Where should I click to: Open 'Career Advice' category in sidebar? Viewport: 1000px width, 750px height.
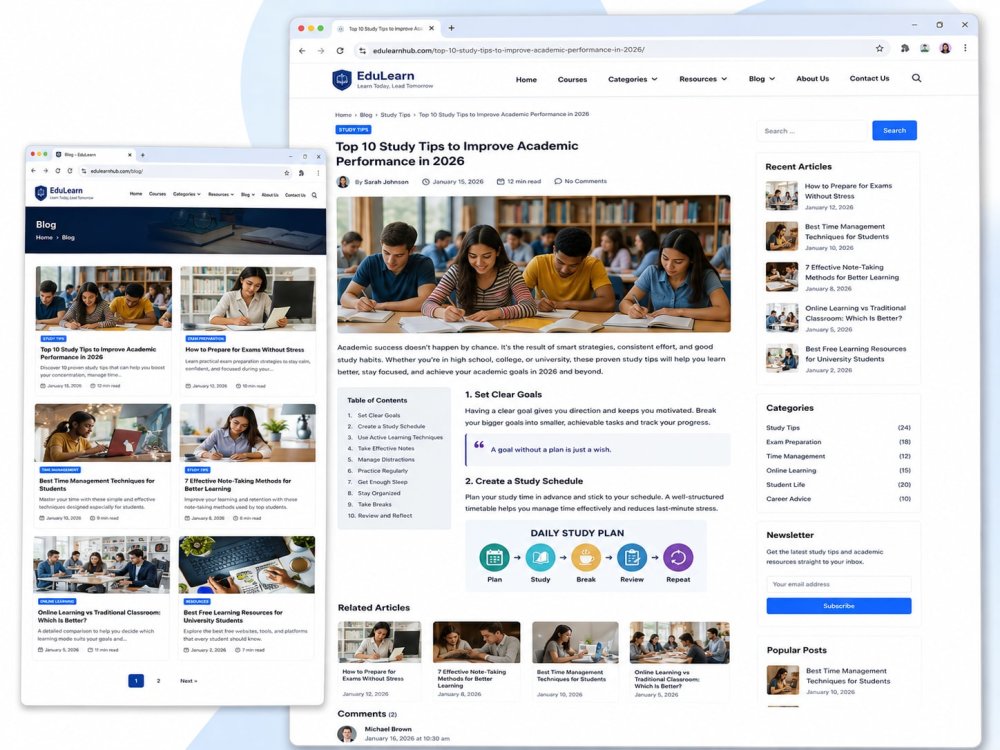788,499
